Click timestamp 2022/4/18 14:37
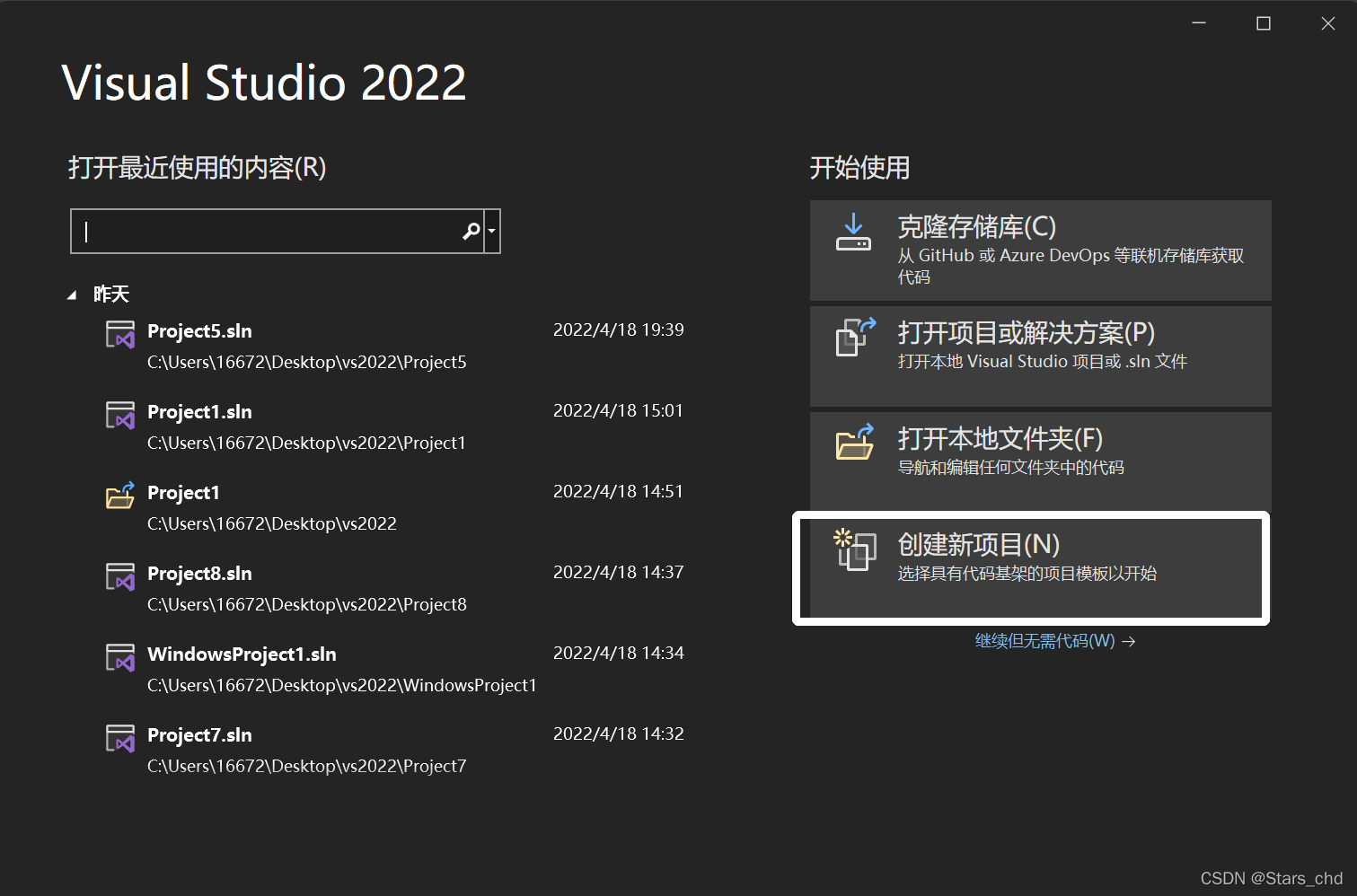The image size is (1357, 896). 619,573
